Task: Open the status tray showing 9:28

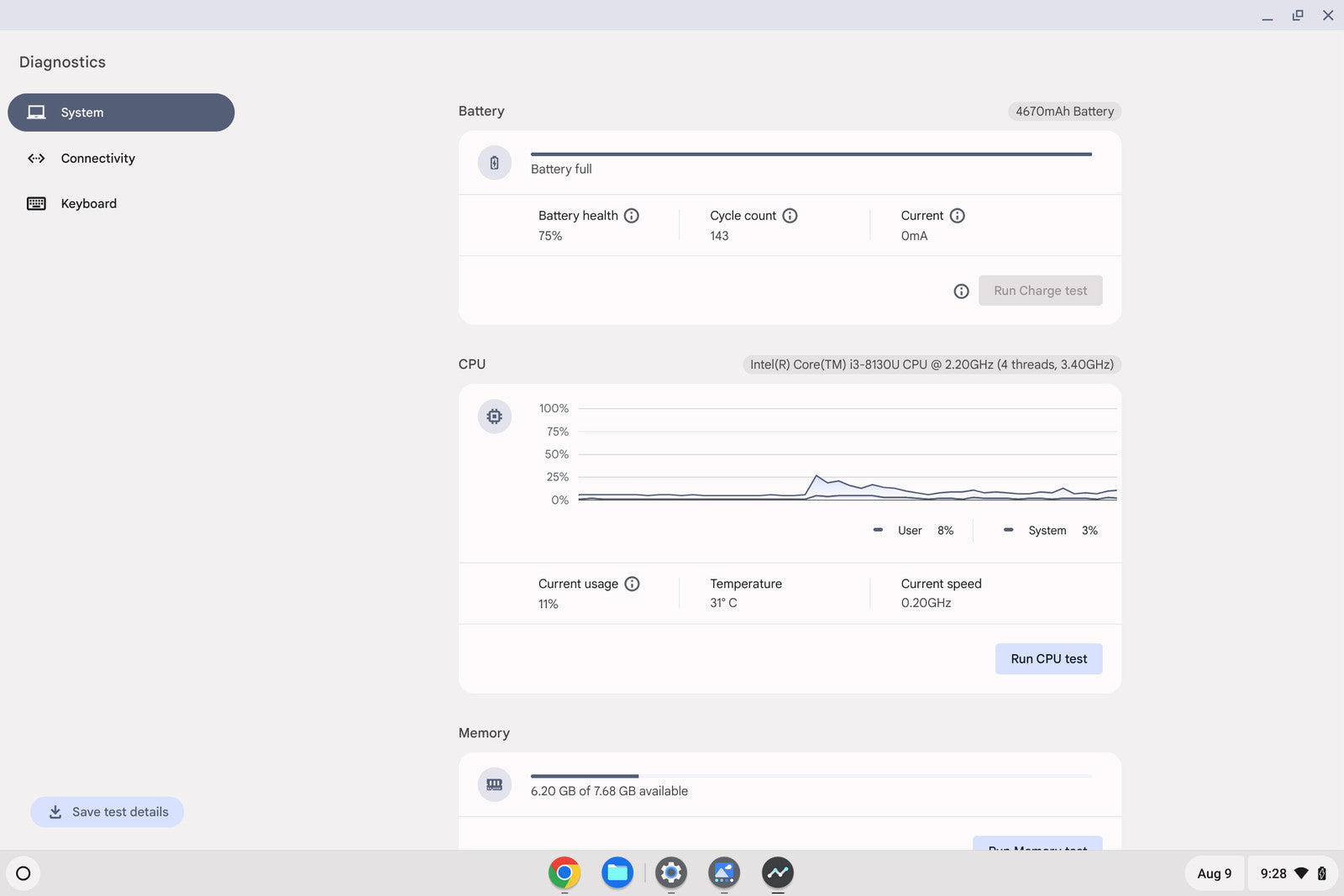Action: [x=1292, y=873]
